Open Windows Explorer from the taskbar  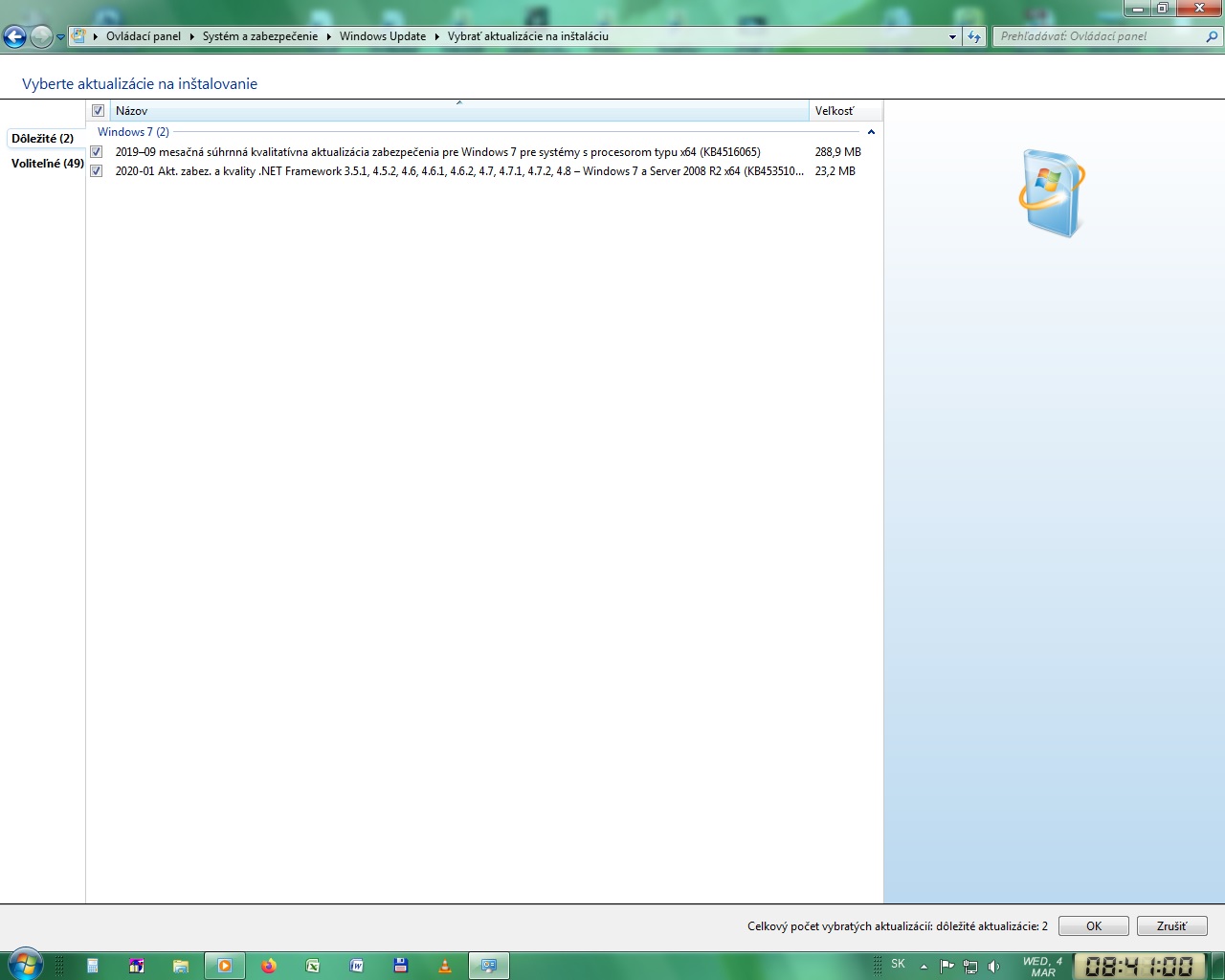[x=181, y=966]
